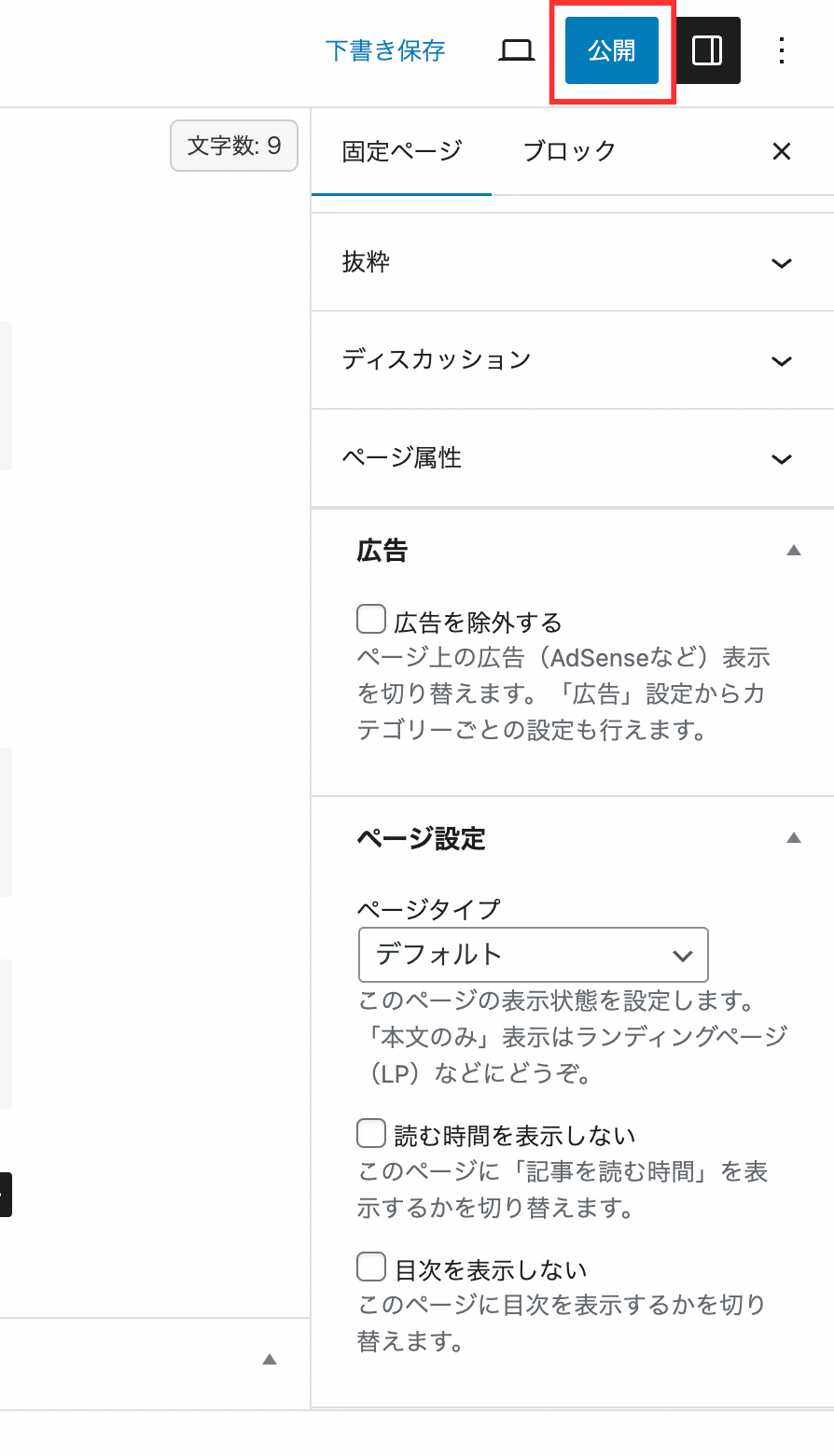Expand the ページ属性 section
The image size is (834, 1456).
point(573,458)
